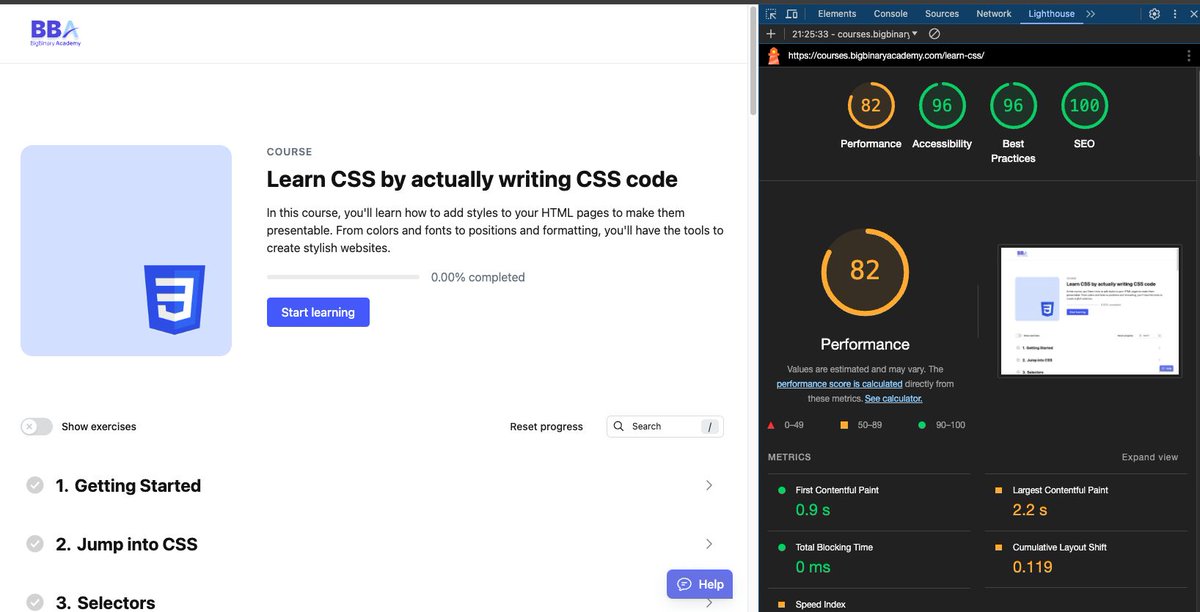The height and width of the screenshot is (612, 1200).
Task: Enable the Show exercises toggle
Action: (36, 426)
